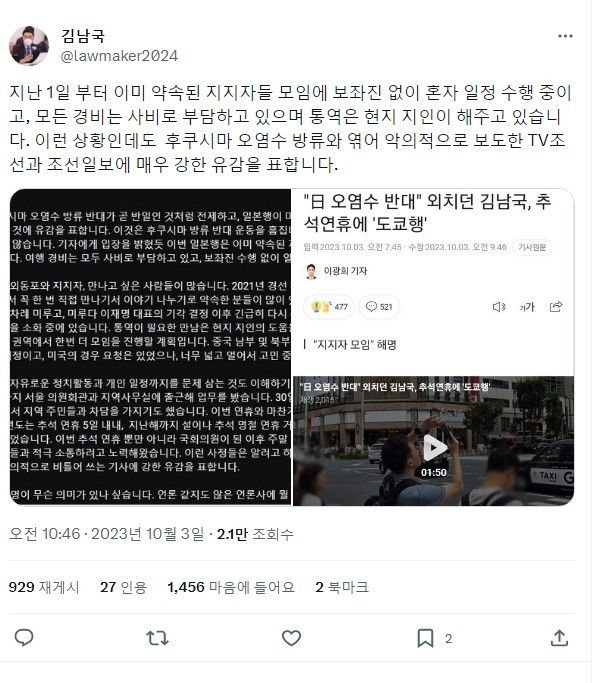Open the @lawmaker2024 handle link

click(x=119, y=56)
